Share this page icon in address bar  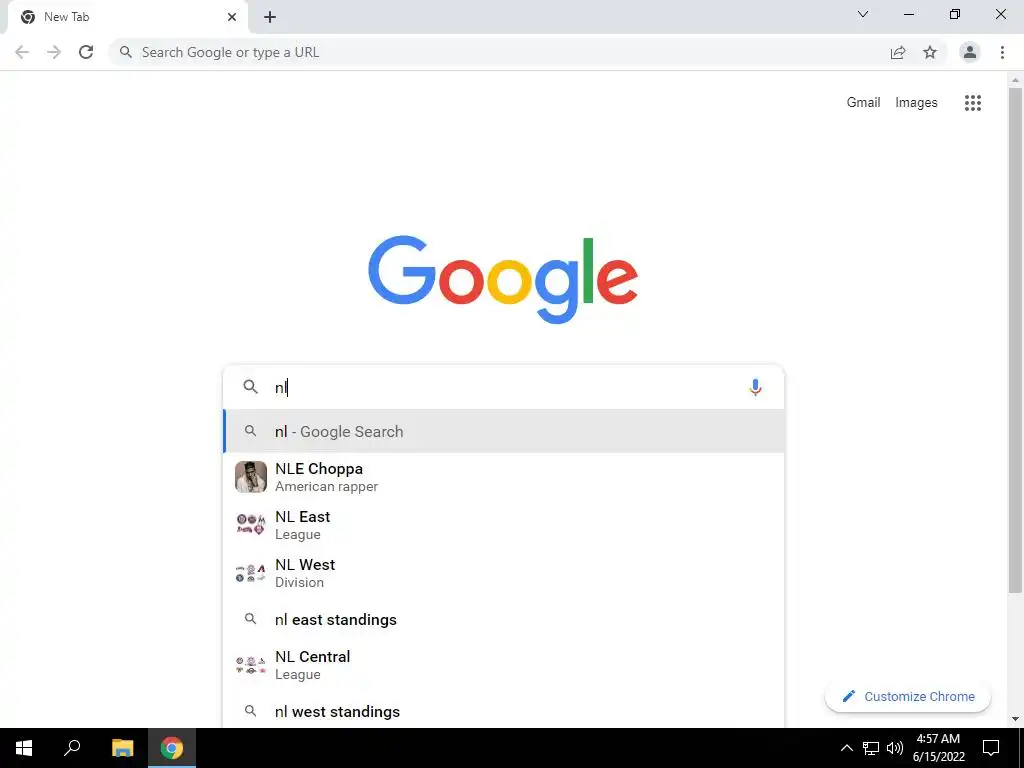tap(898, 52)
